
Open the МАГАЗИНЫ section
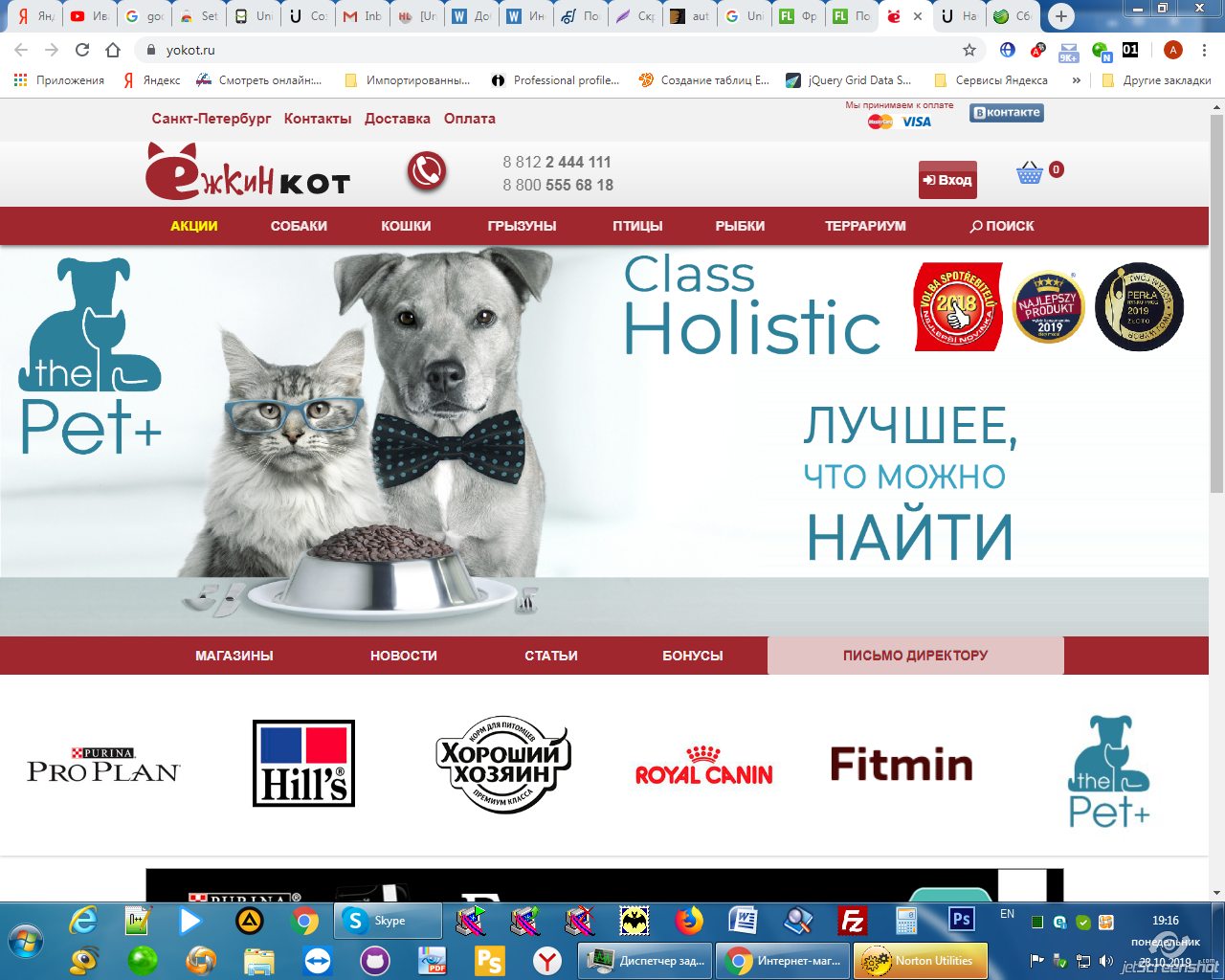[234, 656]
